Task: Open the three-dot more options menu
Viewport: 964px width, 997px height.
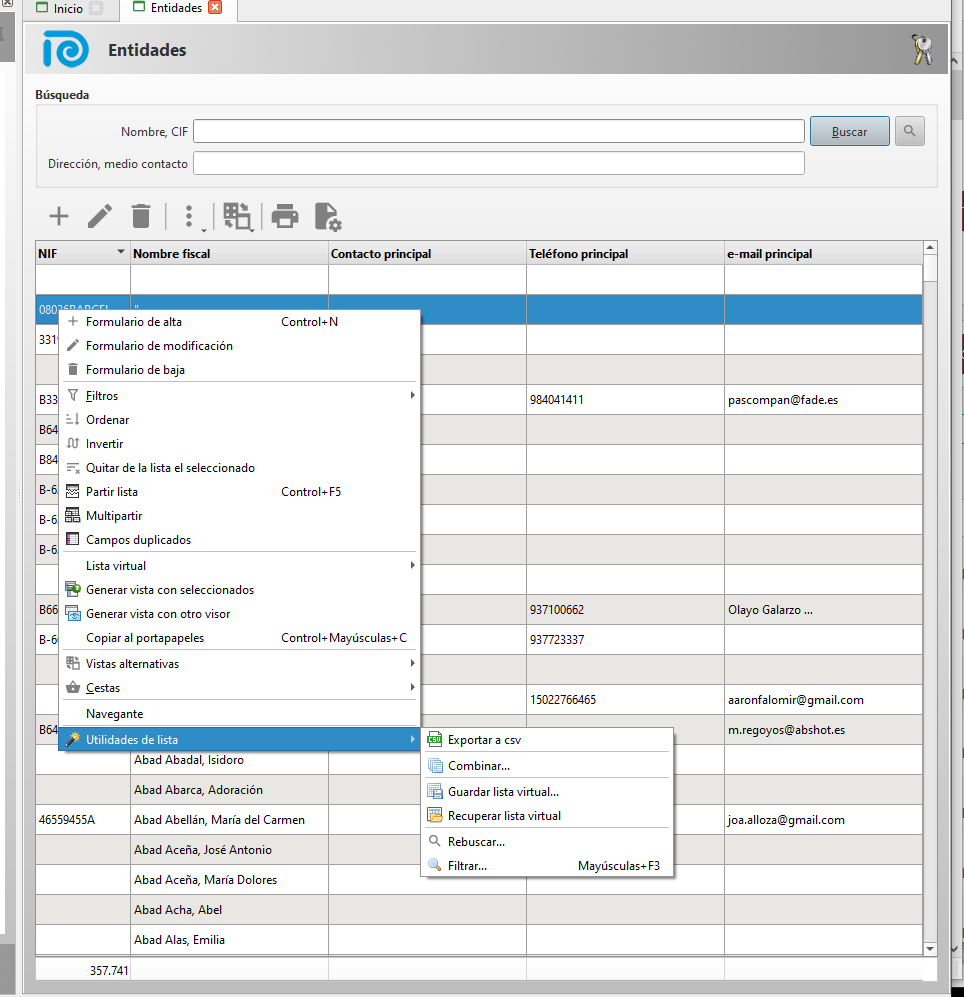Action: pyautogui.click(x=189, y=216)
